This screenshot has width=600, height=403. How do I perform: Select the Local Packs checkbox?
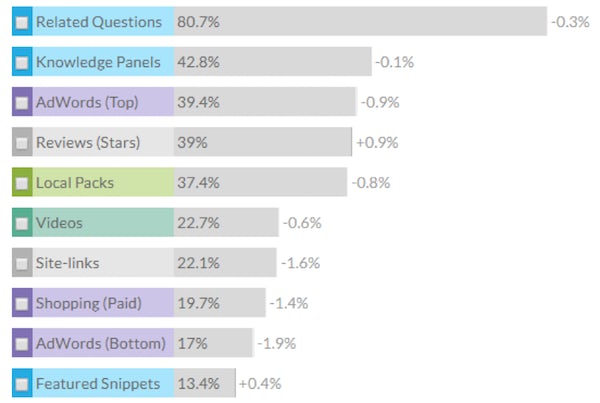[22, 183]
